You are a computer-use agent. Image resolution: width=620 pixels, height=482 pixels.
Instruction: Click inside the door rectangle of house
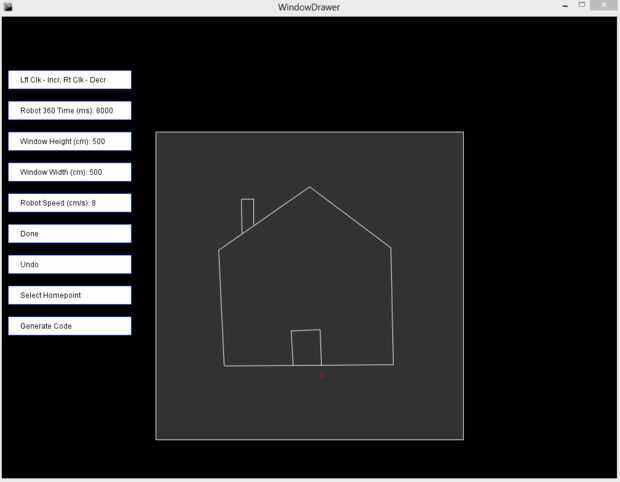pyautogui.click(x=306, y=347)
